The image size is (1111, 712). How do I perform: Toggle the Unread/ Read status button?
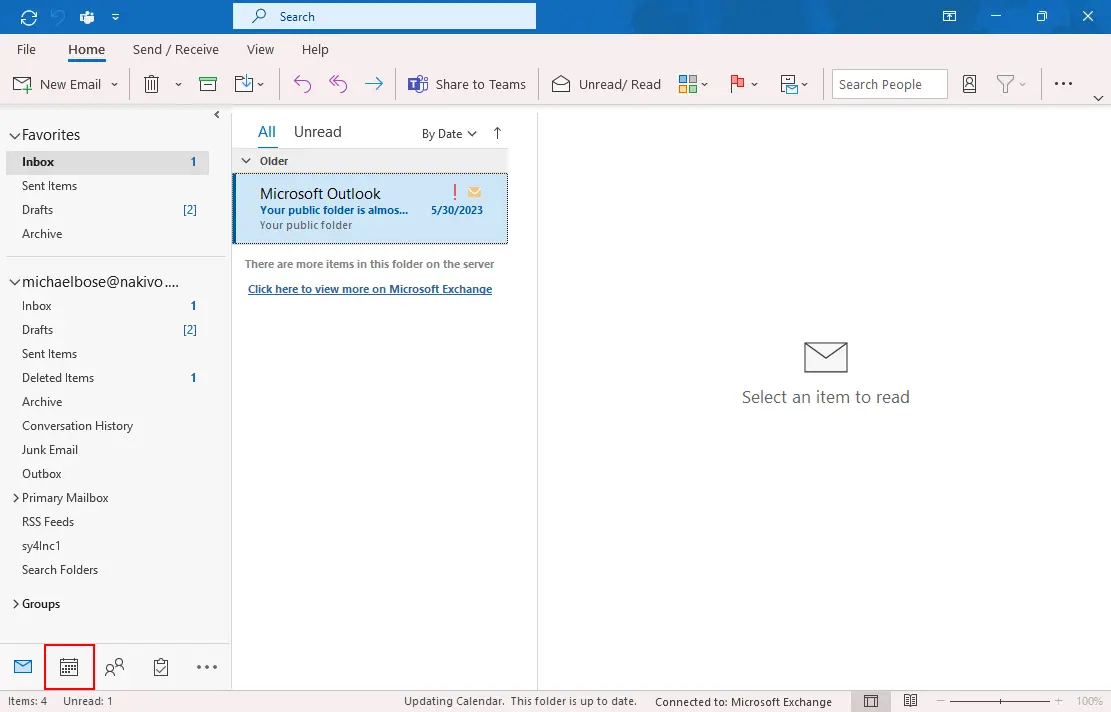606,84
